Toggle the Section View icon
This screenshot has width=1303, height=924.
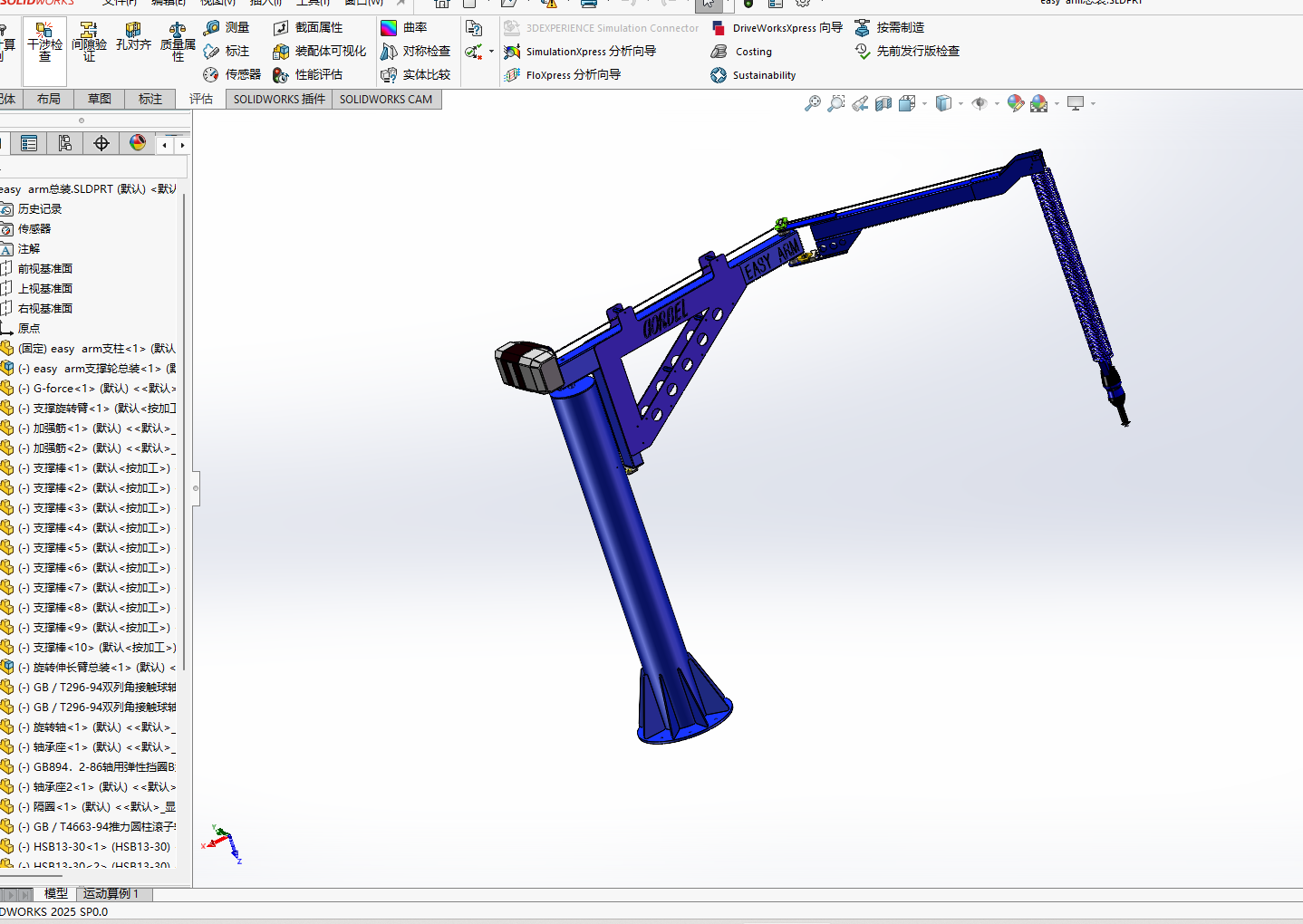tap(883, 103)
